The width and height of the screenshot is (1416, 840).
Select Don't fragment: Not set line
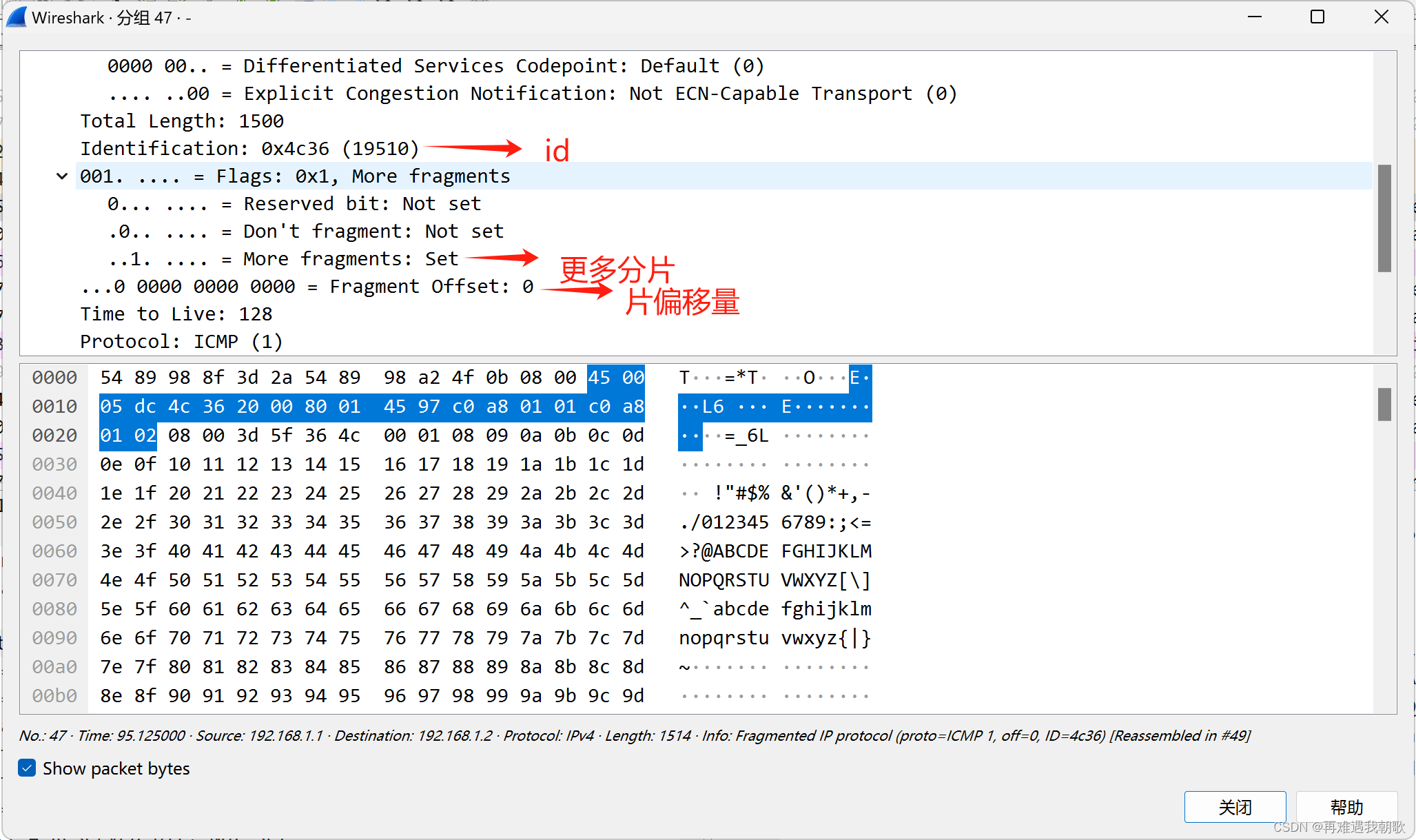305,232
